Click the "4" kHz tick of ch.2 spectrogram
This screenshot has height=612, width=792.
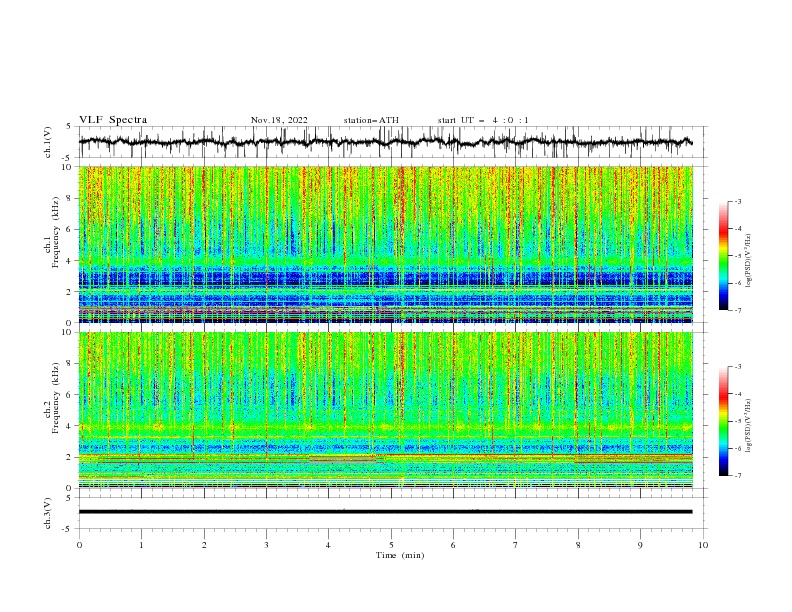(70, 426)
